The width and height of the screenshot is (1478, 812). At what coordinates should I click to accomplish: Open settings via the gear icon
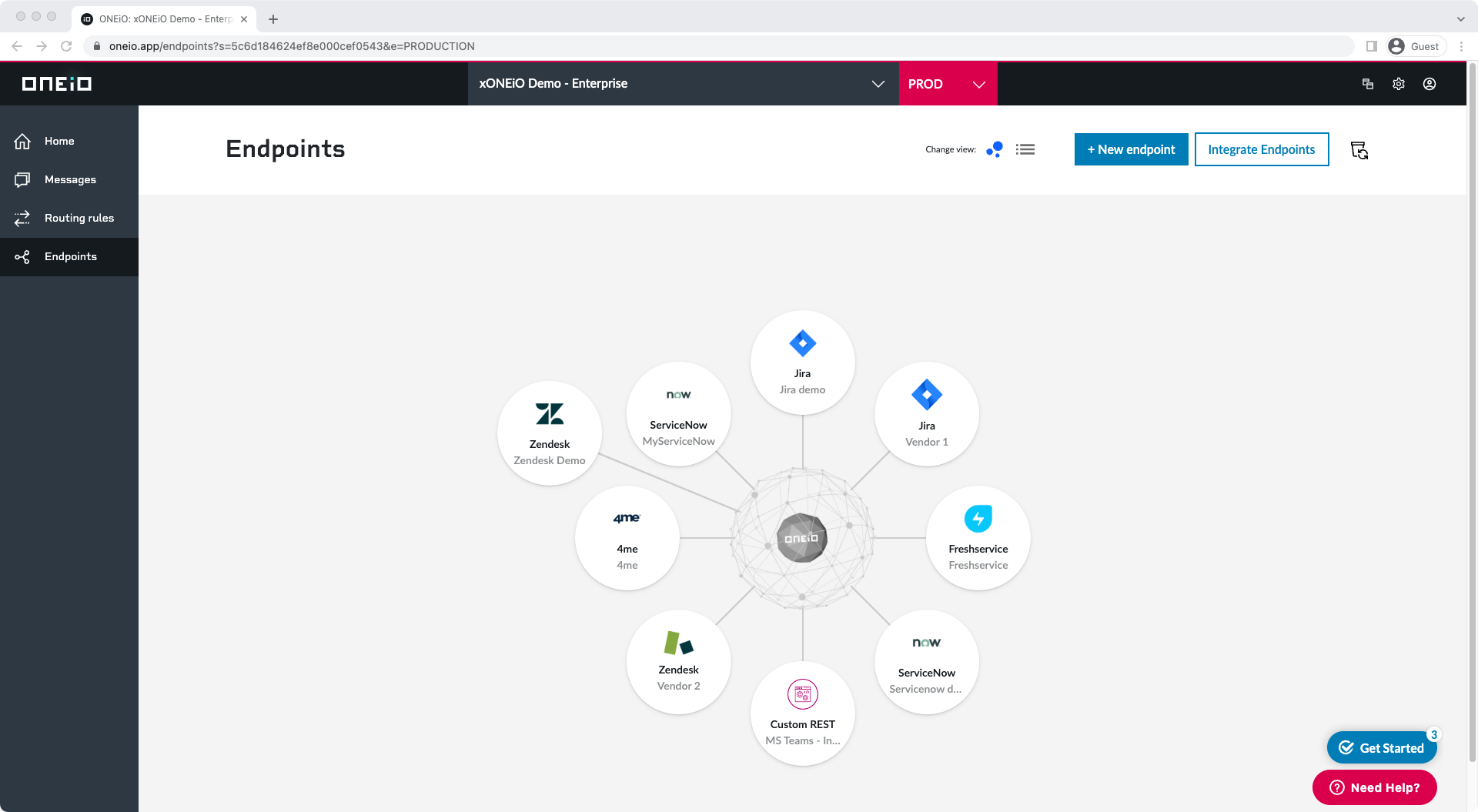1399,84
